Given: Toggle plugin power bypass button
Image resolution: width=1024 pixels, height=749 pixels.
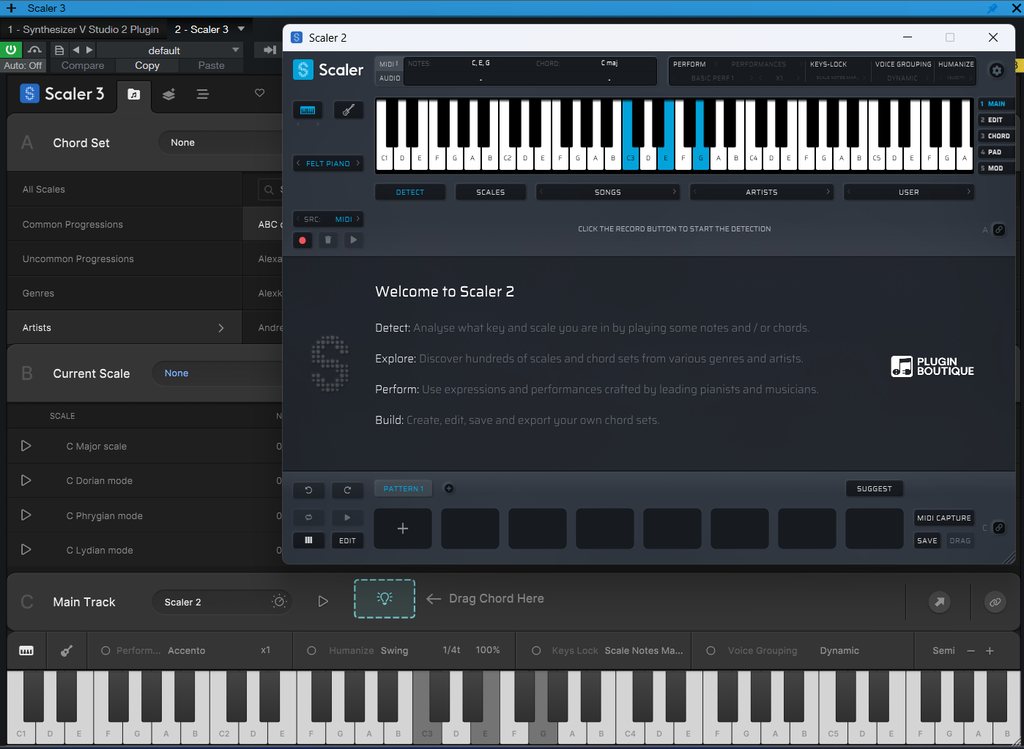Looking at the screenshot, I should [11, 50].
